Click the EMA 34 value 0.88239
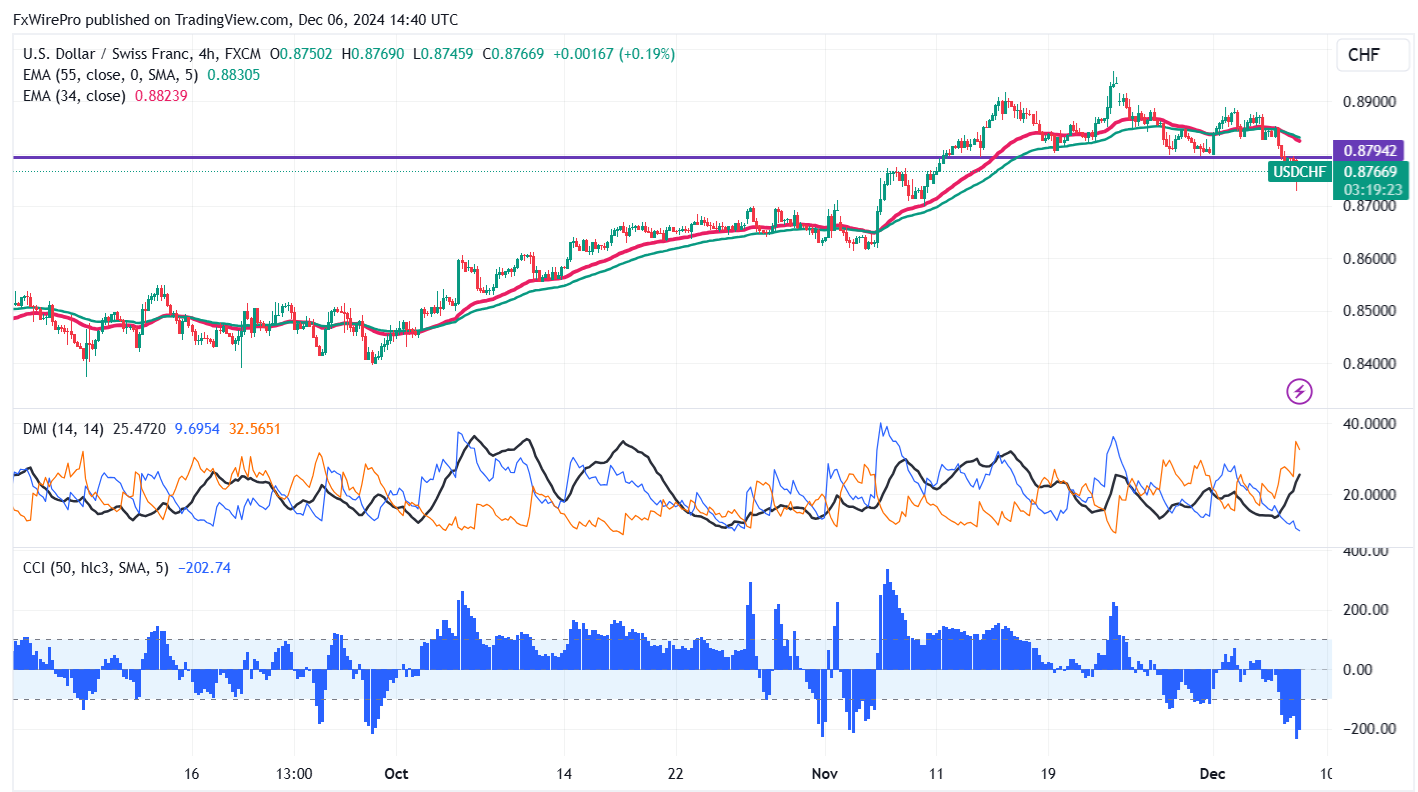 (x=161, y=96)
